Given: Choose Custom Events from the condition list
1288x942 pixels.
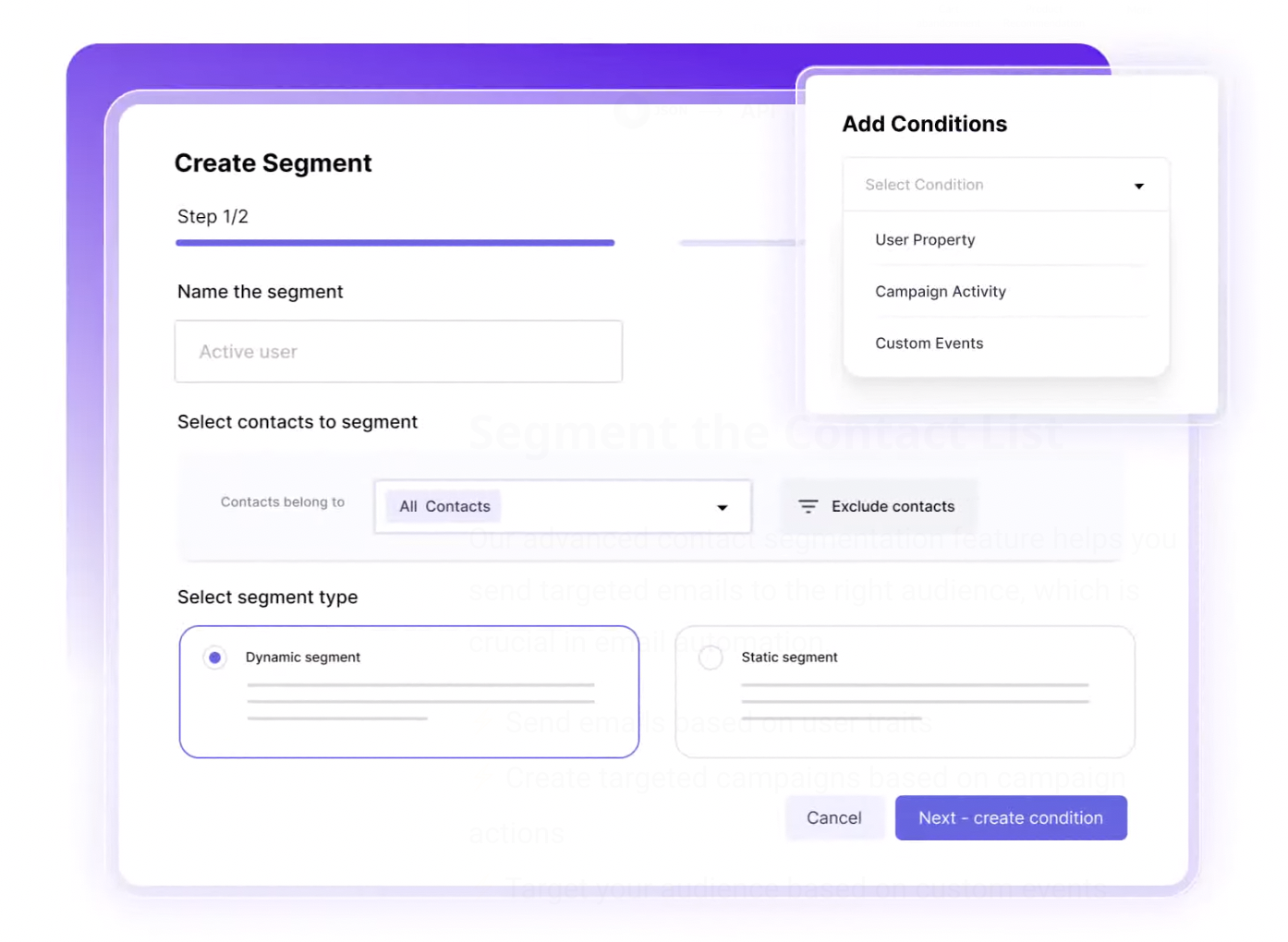Looking at the screenshot, I should (x=929, y=343).
